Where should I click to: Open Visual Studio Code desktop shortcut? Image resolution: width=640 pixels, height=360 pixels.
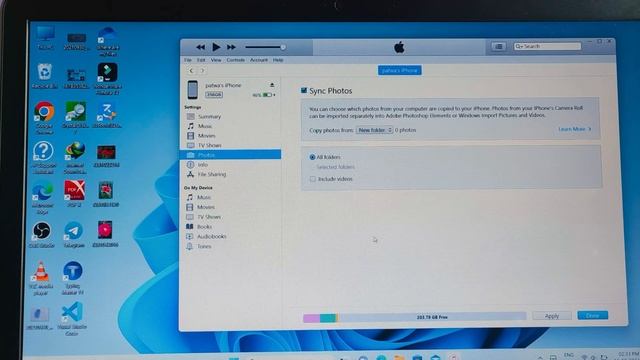72,319
